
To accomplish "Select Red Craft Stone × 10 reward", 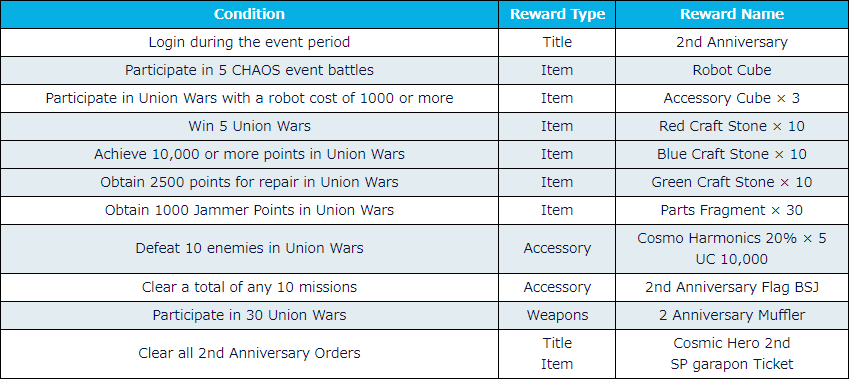I will 732,127.
